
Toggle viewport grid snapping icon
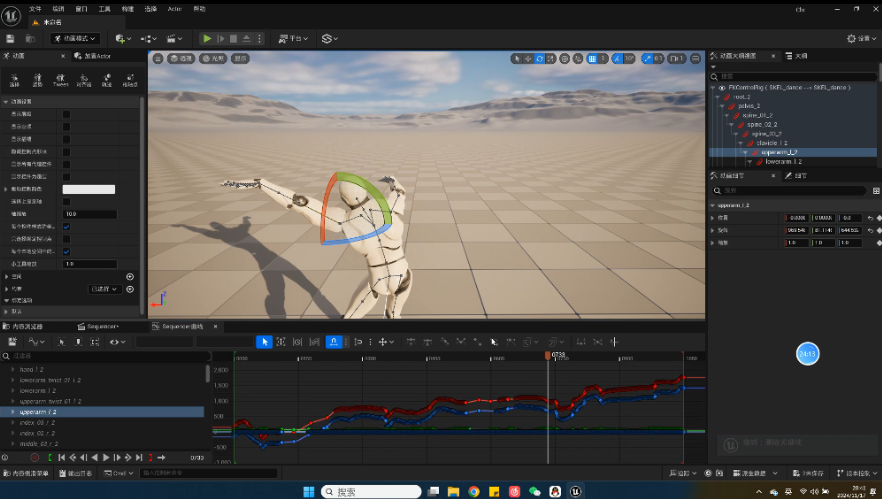click(x=592, y=59)
